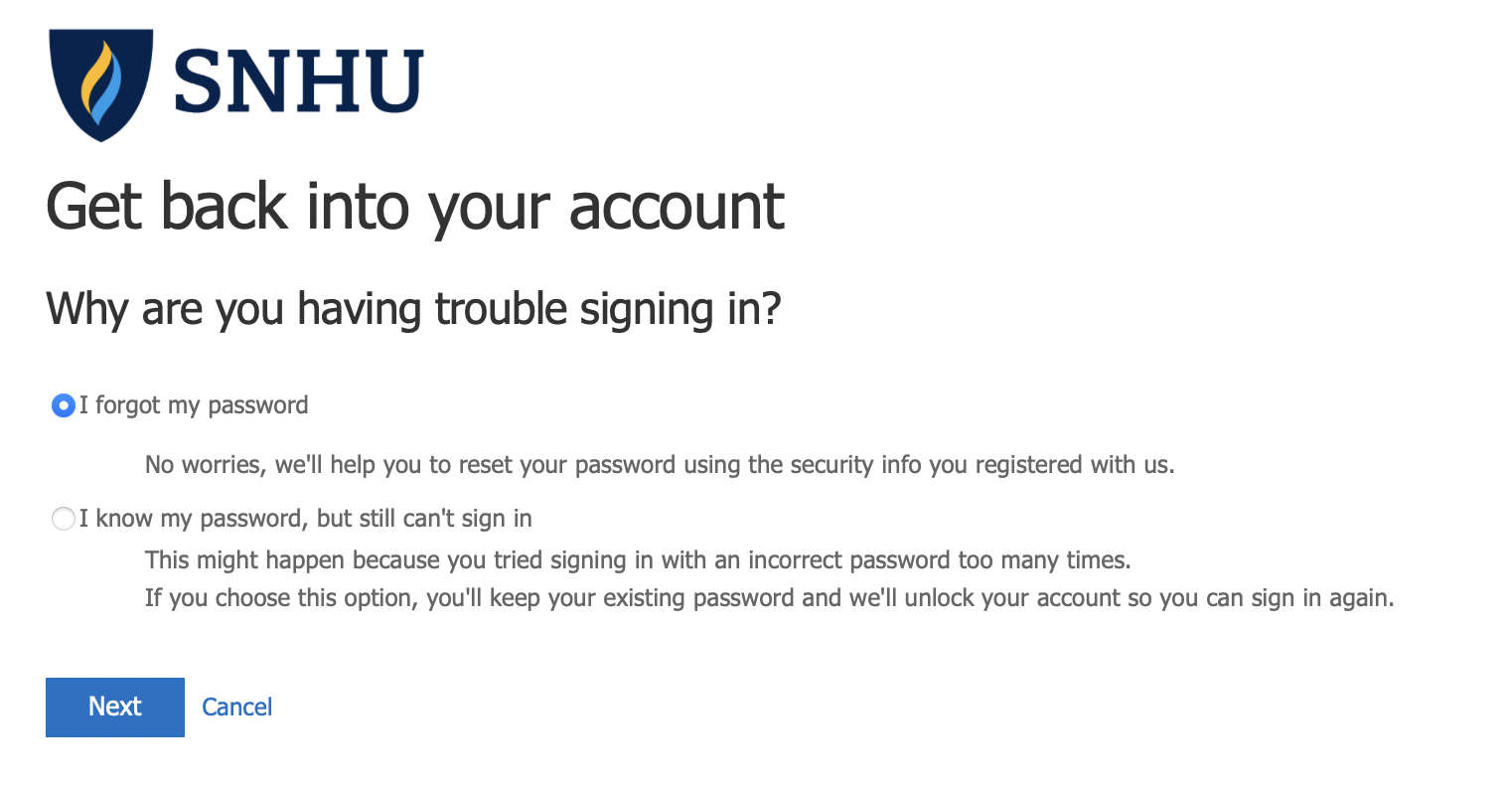Click the 'Get back into your account' heading
The image size is (1512, 787).
tap(415, 207)
